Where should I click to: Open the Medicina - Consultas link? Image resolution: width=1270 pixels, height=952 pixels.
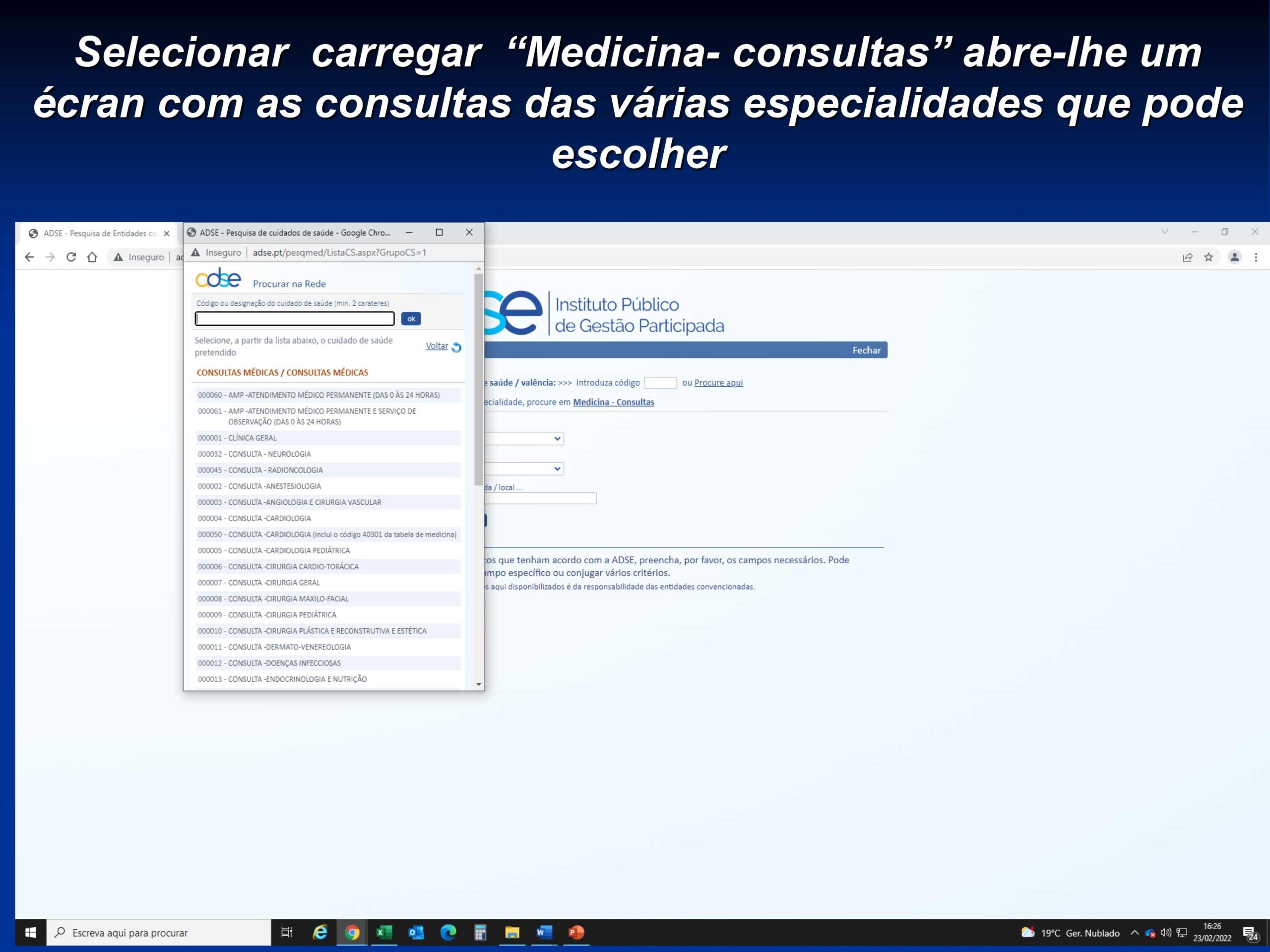point(613,402)
